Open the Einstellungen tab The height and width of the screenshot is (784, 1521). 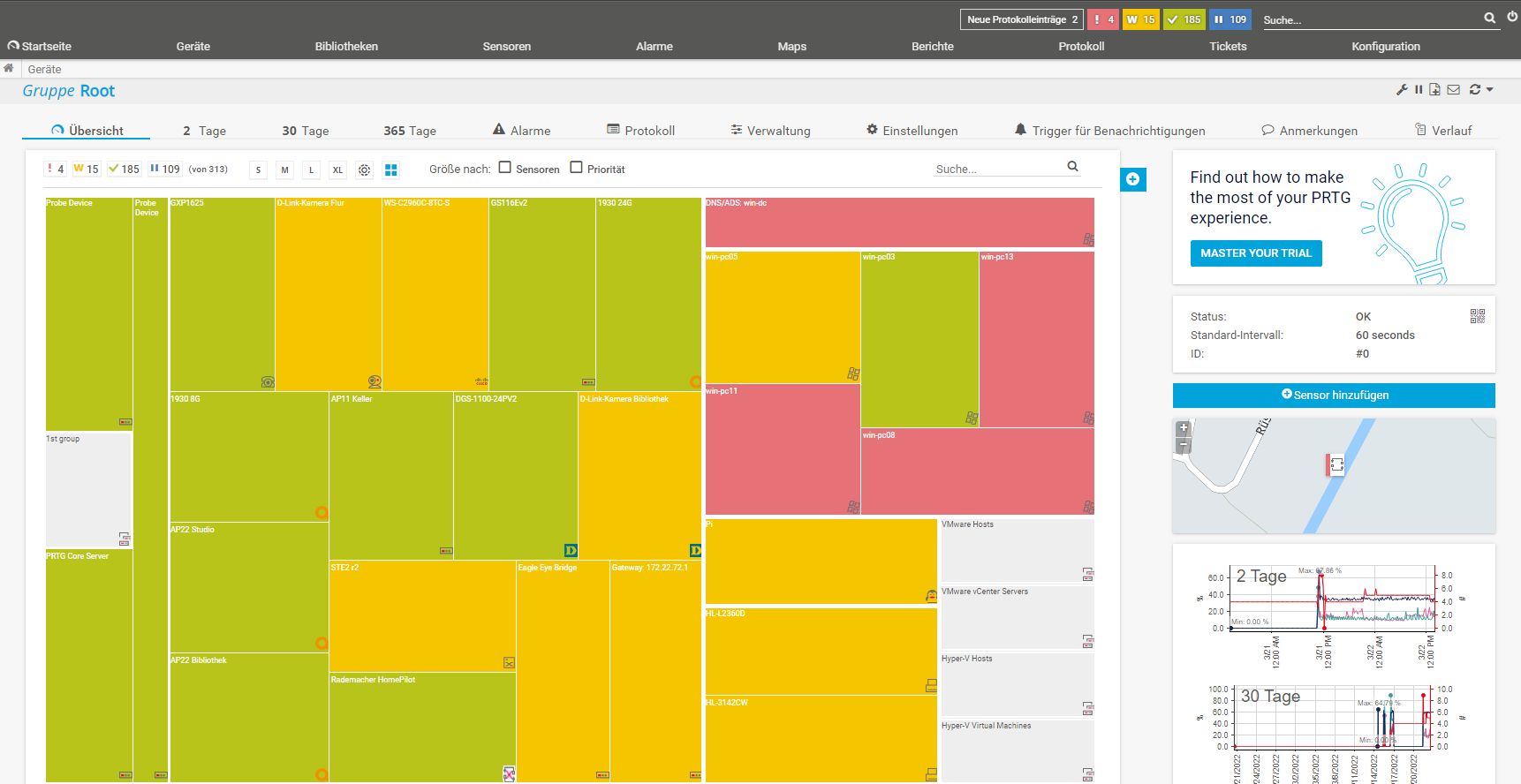(x=912, y=131)
